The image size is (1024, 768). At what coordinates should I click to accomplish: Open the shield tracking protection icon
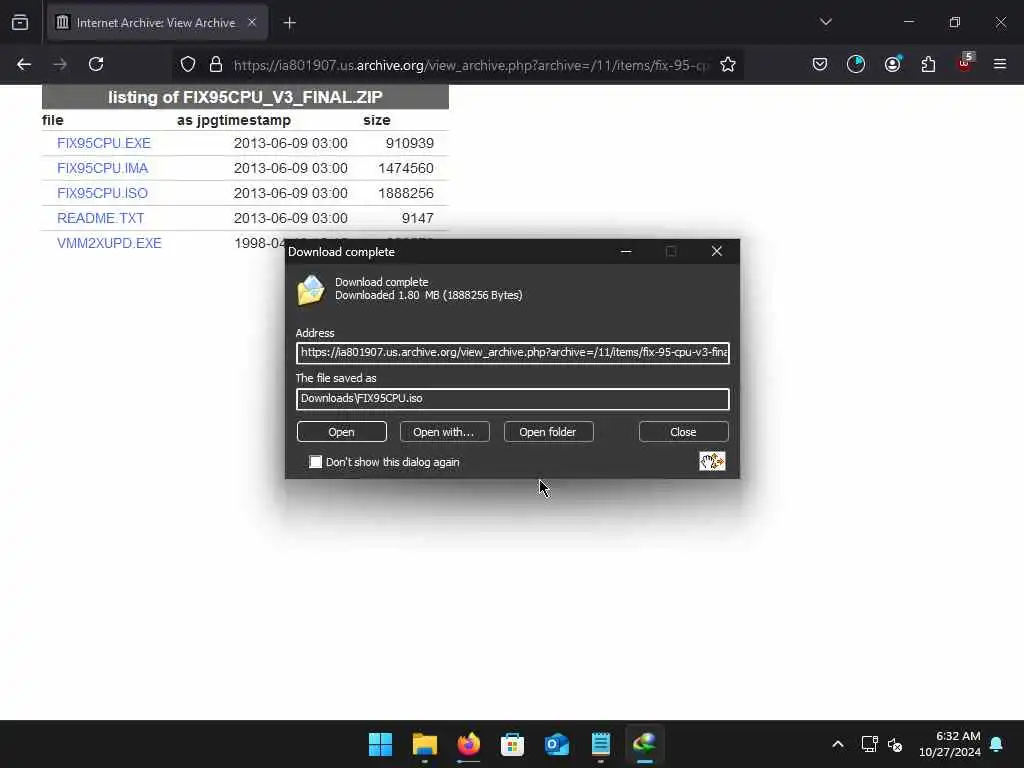(188, 64)
